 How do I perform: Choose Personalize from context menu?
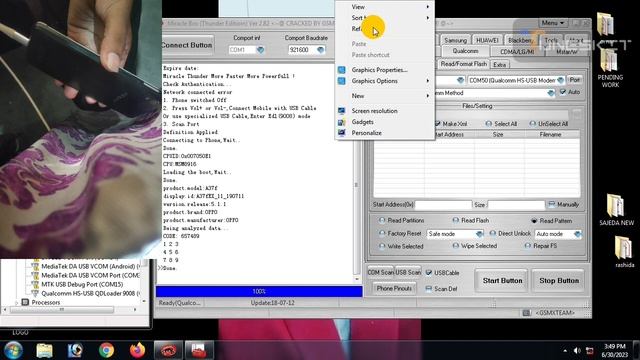point(384,133)
